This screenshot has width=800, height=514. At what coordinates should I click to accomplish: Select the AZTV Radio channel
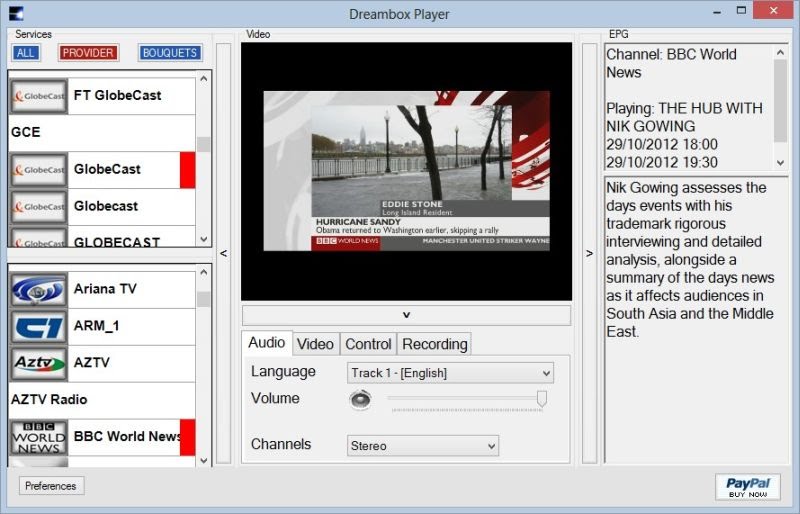coord(102,400)
